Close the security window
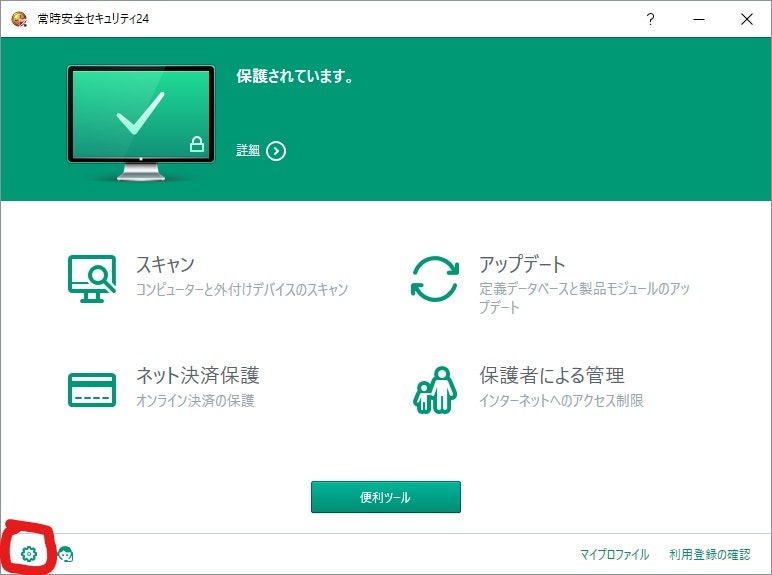Viewport: 772px width, 575px height. (x=747, y=19)
